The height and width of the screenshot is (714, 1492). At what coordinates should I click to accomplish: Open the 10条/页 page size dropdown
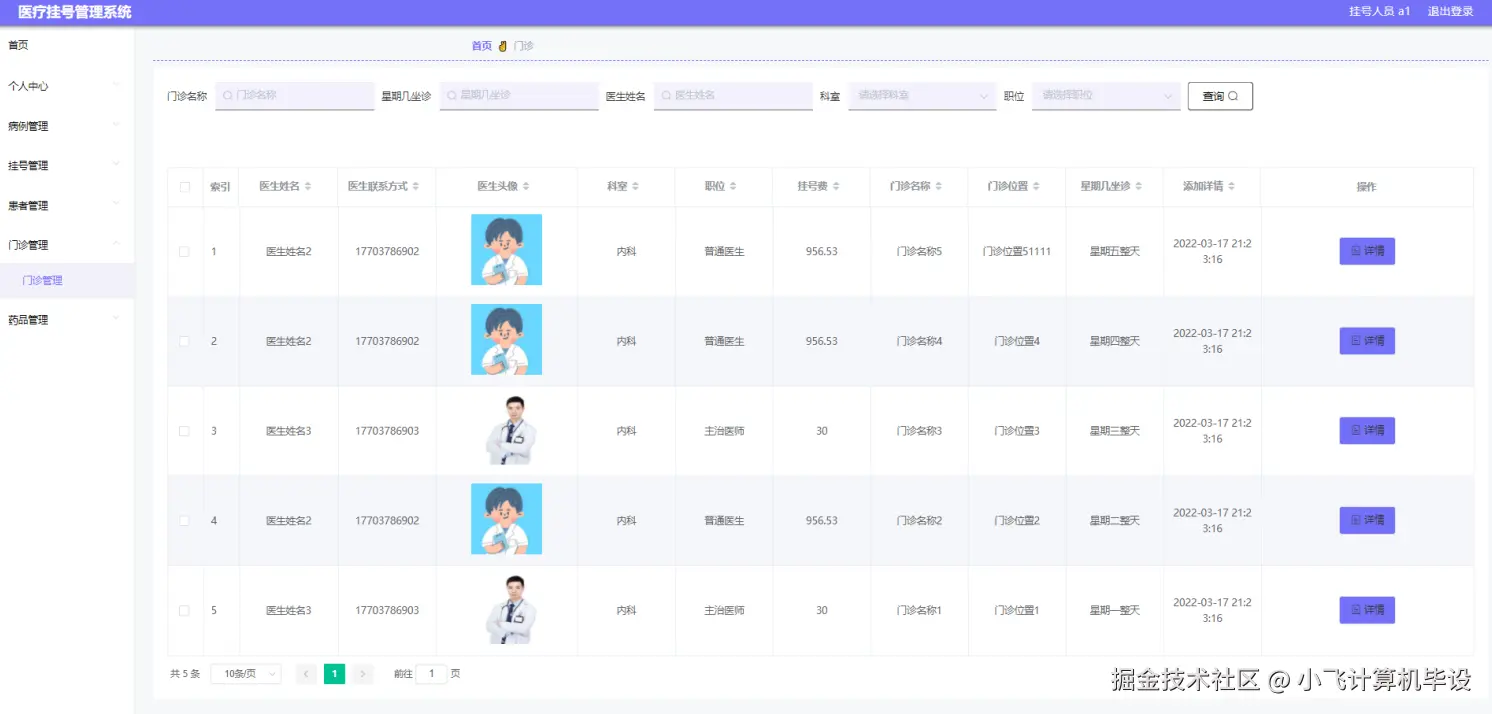tap(246, 674)
